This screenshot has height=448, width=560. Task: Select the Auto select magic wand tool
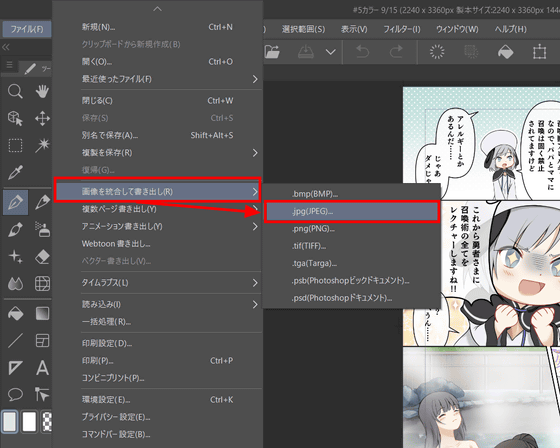coord(42,145)
